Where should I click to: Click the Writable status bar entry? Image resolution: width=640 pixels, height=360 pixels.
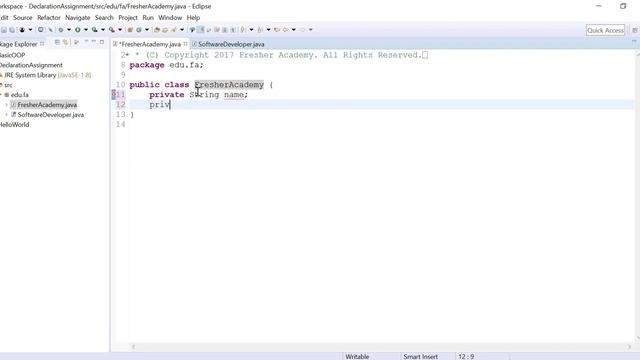[x=357, y=356]
